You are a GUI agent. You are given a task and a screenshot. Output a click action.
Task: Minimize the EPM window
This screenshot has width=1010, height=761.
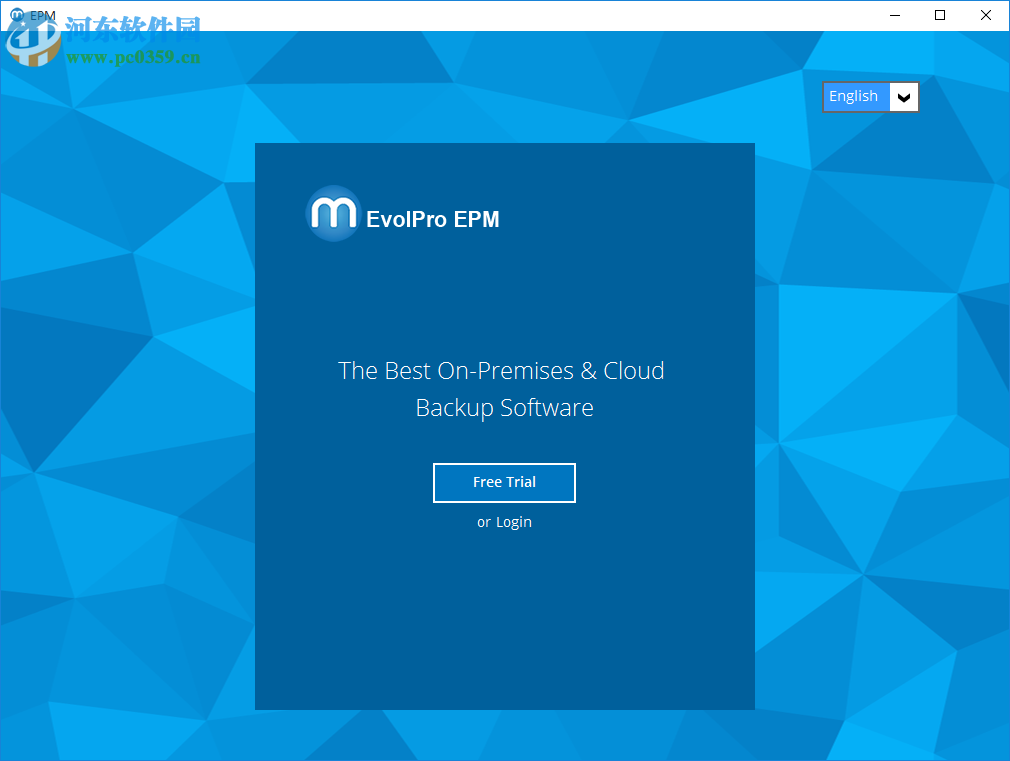[x=895, y=15]
